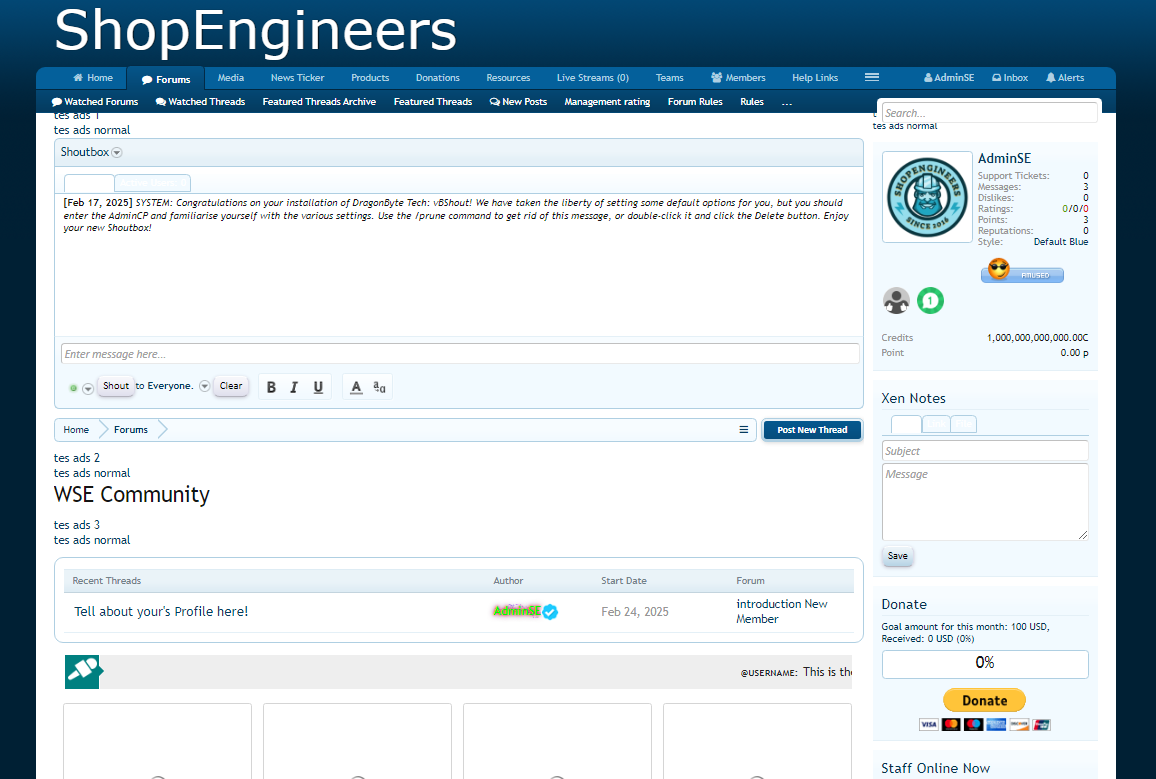
Task: Open the shout recipient dropdown after Everyone
Action: pyautogui.click(x=205, y=386)
